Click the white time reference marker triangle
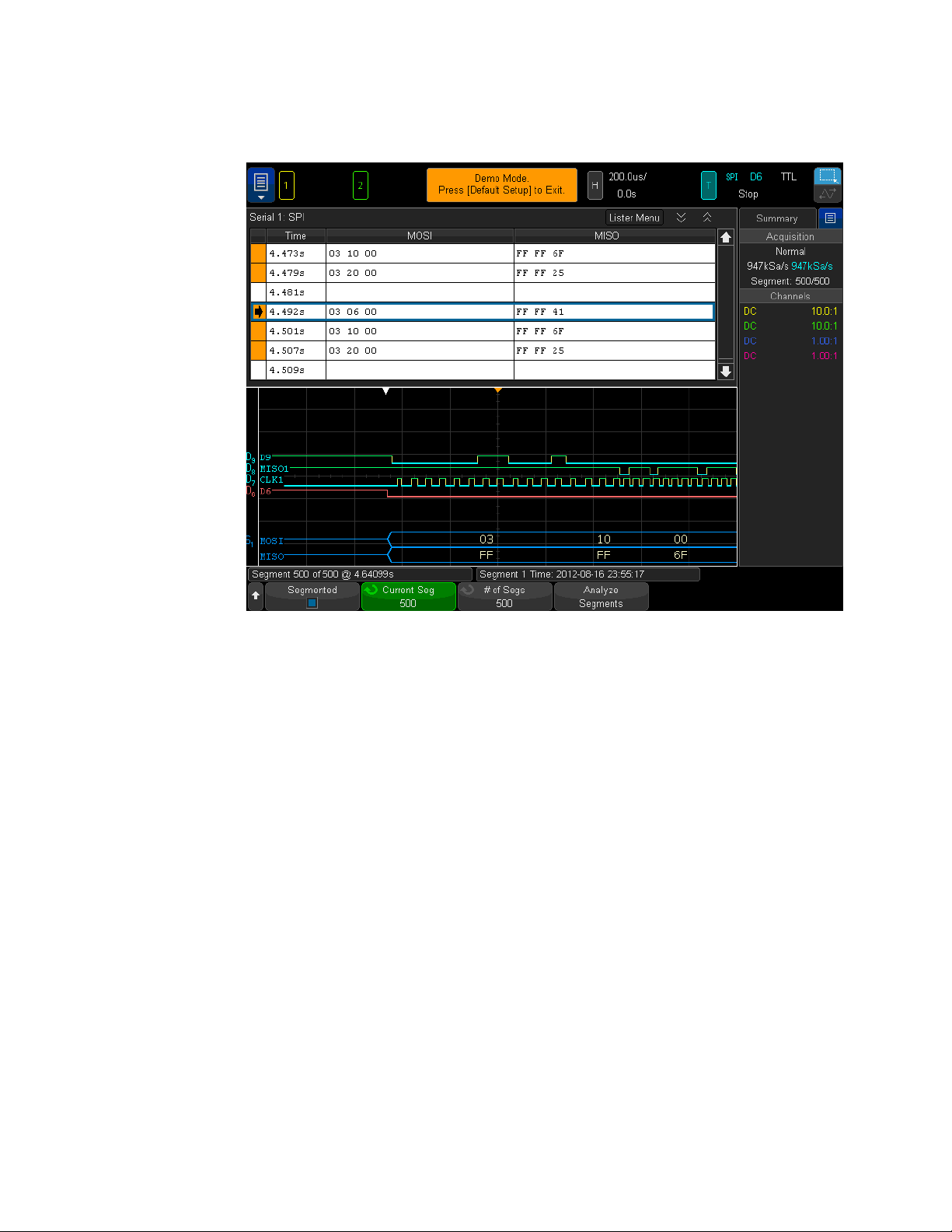 click(386, 391)
